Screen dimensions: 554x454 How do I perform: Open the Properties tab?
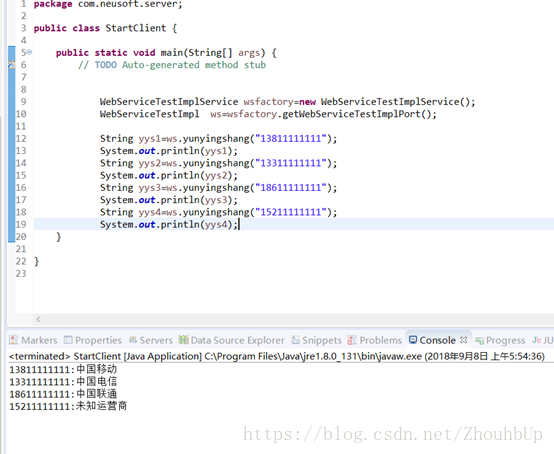tap(93, 340)
